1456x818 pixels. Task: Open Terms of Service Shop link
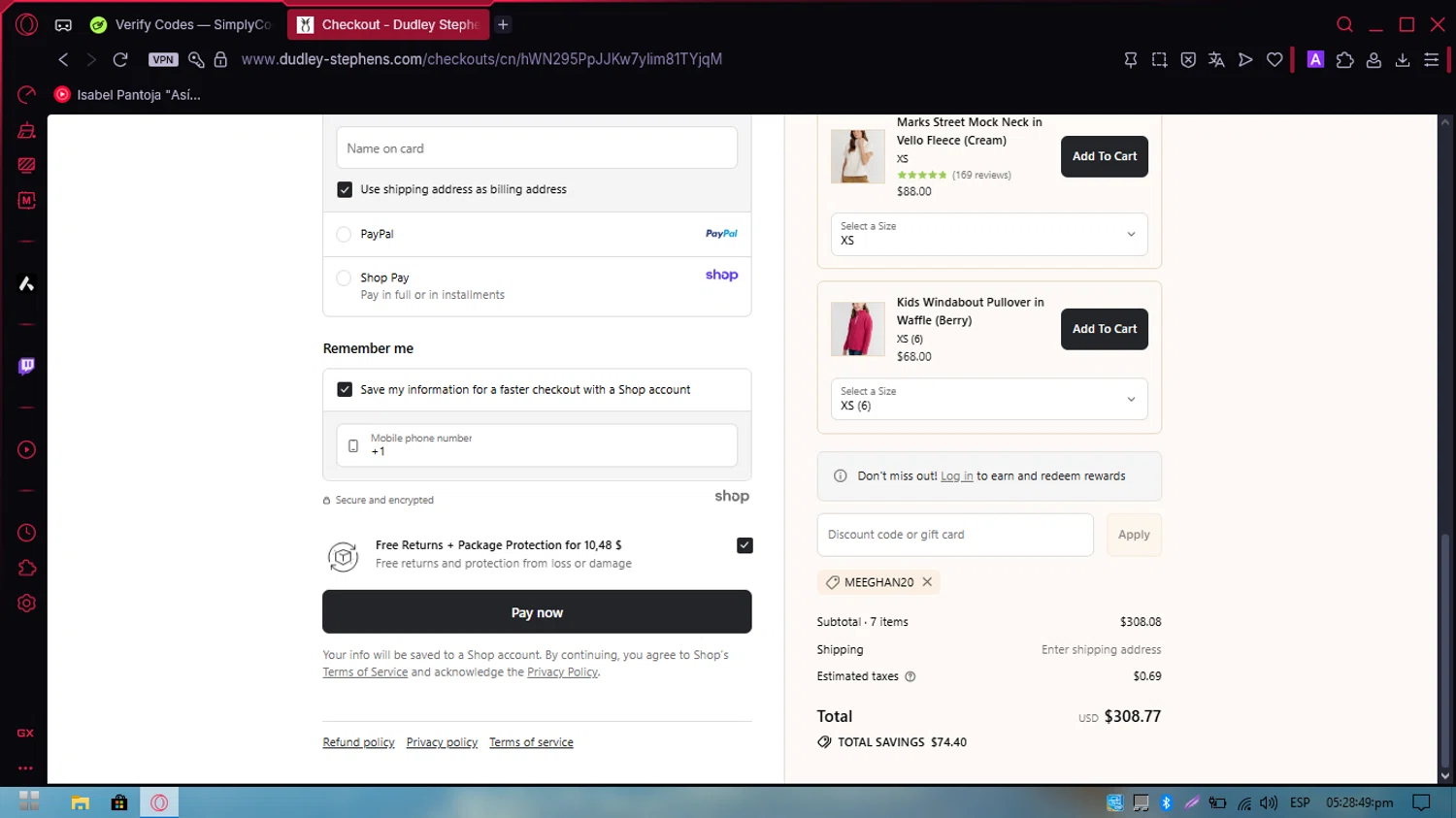pyautogui.click(x=365, y=672)
